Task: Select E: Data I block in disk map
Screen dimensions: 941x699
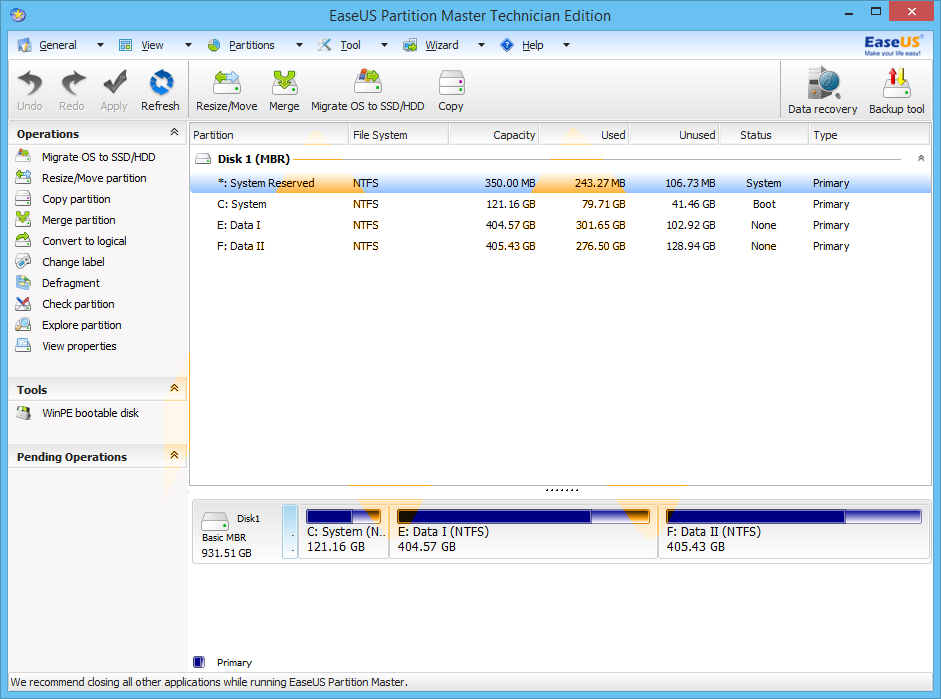Action: coord(523,532)
